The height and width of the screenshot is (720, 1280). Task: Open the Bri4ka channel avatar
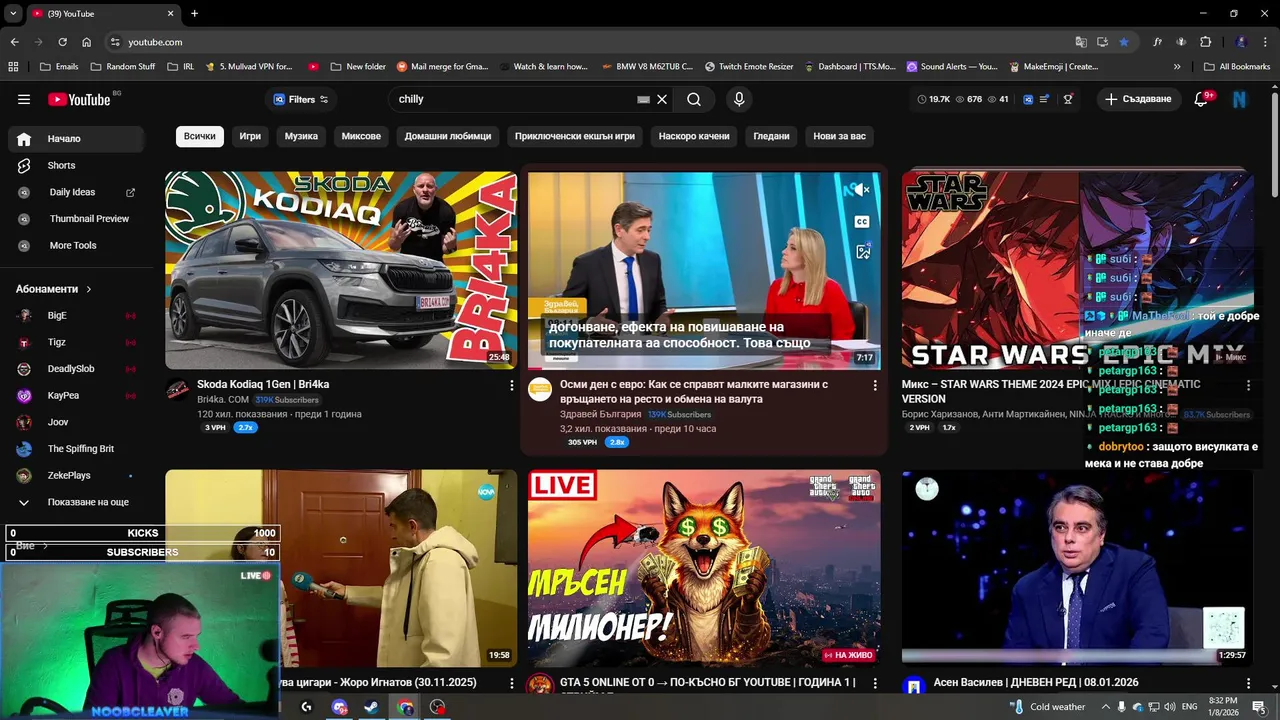[x=177, y=390]
